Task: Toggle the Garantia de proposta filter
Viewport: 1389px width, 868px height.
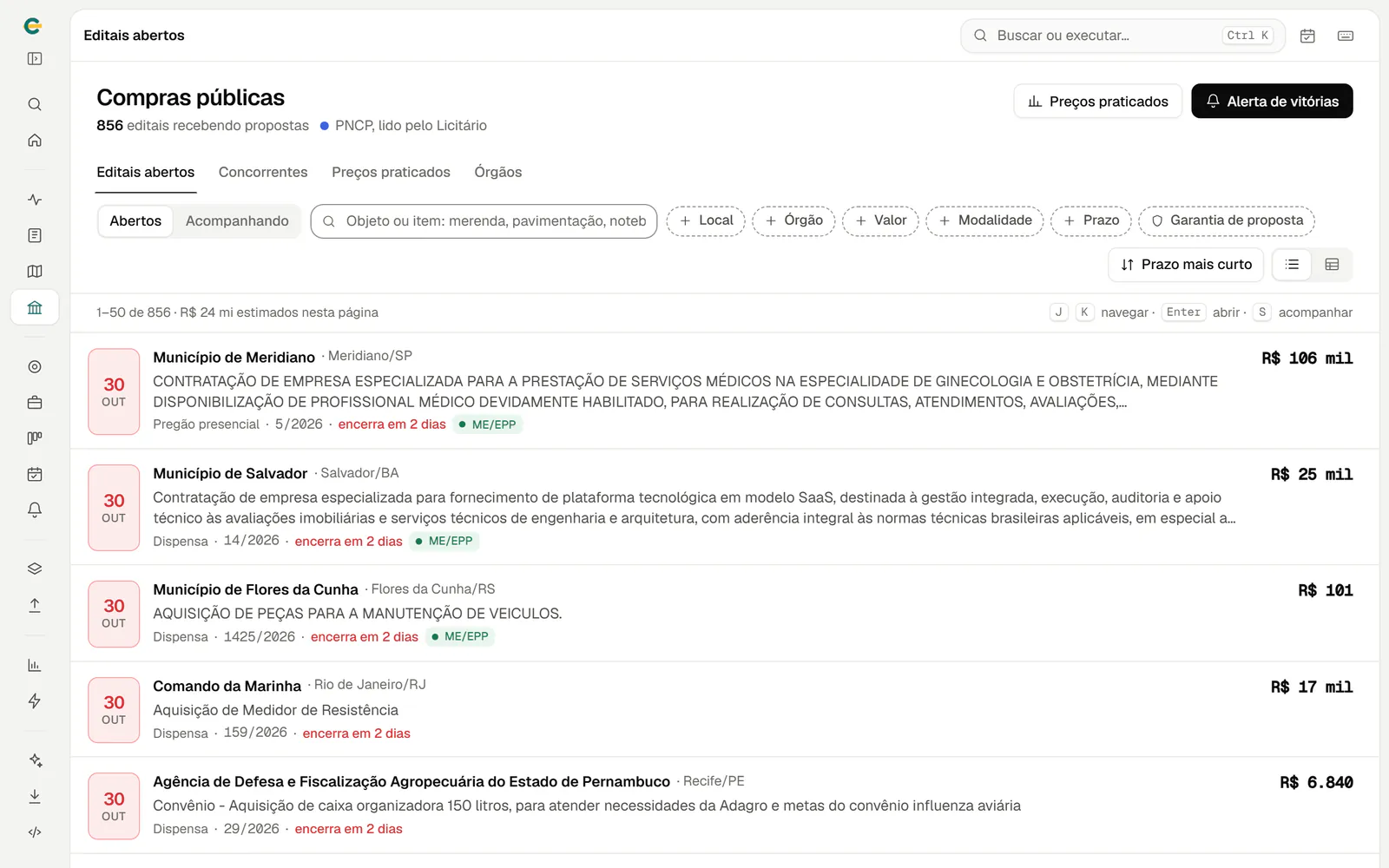Action: (x=1227, y=221)
